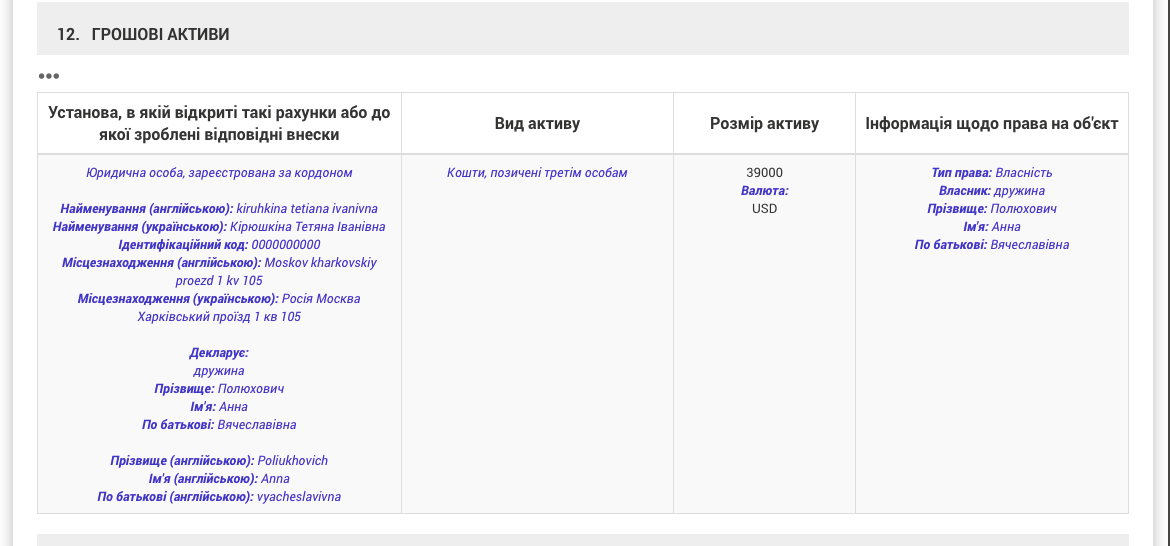Click the USD currency value

[x=764, y=209]
